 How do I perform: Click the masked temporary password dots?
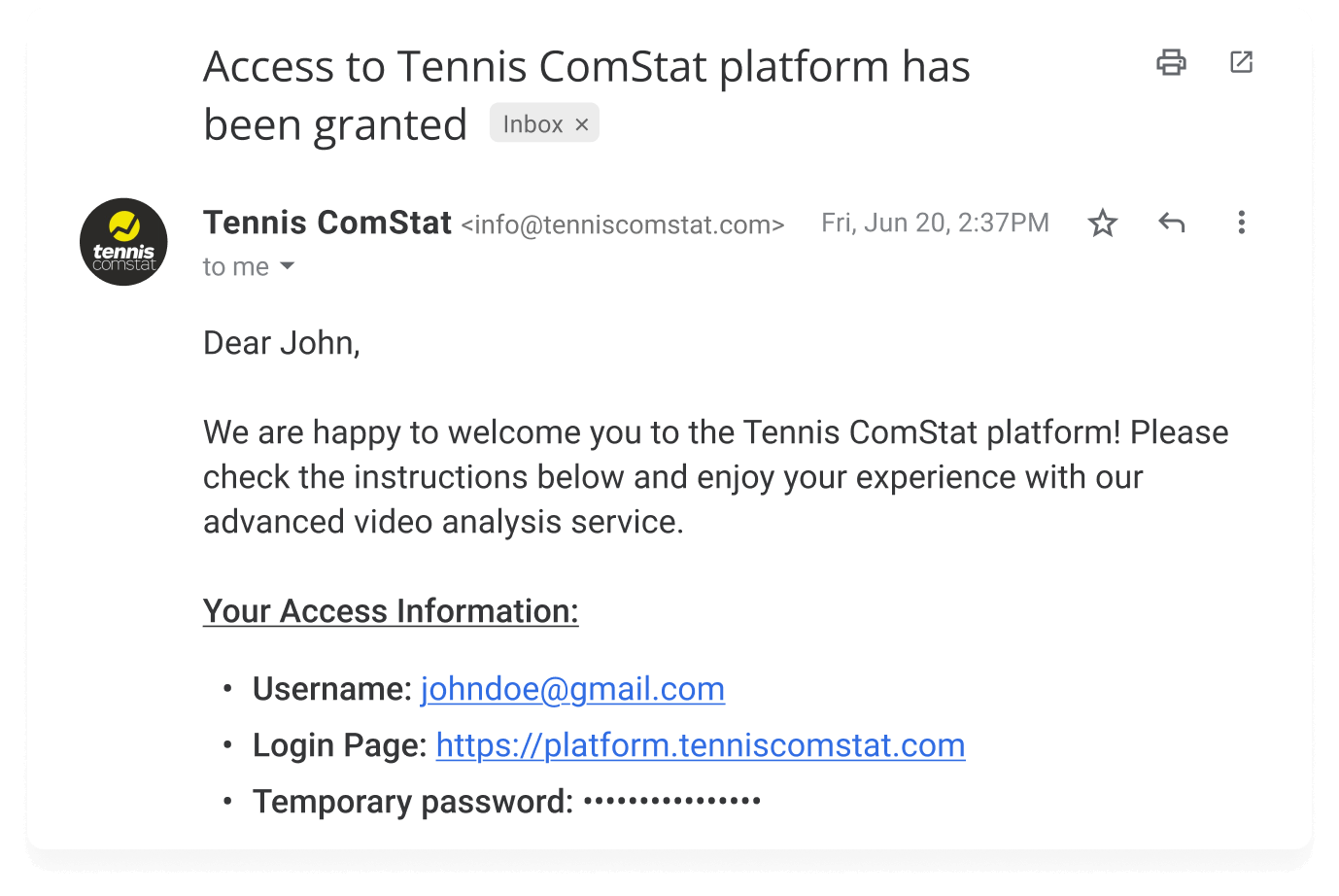coord(672,802)
